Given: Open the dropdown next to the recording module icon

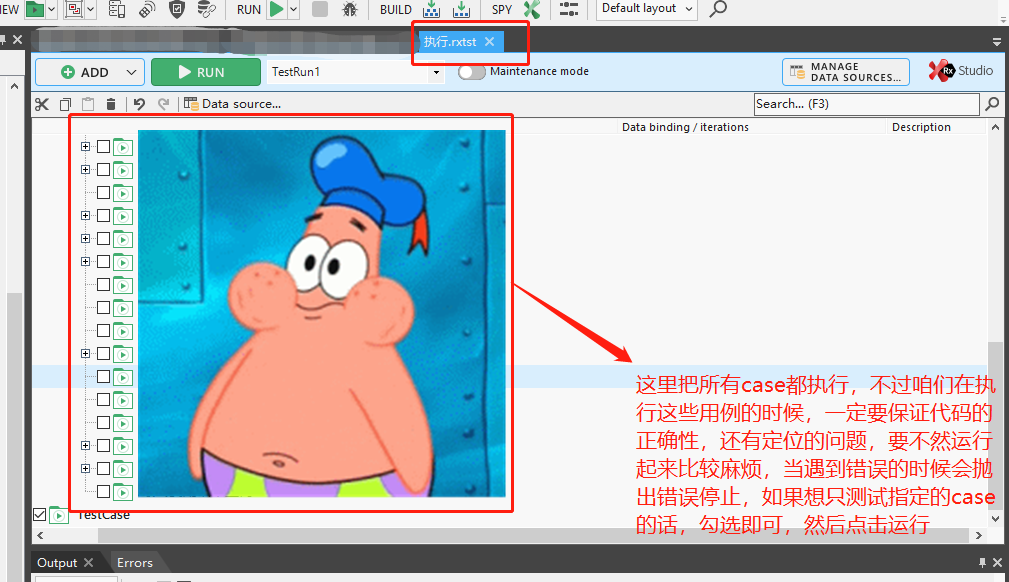Looking at the screenshot, I should click(x=91, y=10).
